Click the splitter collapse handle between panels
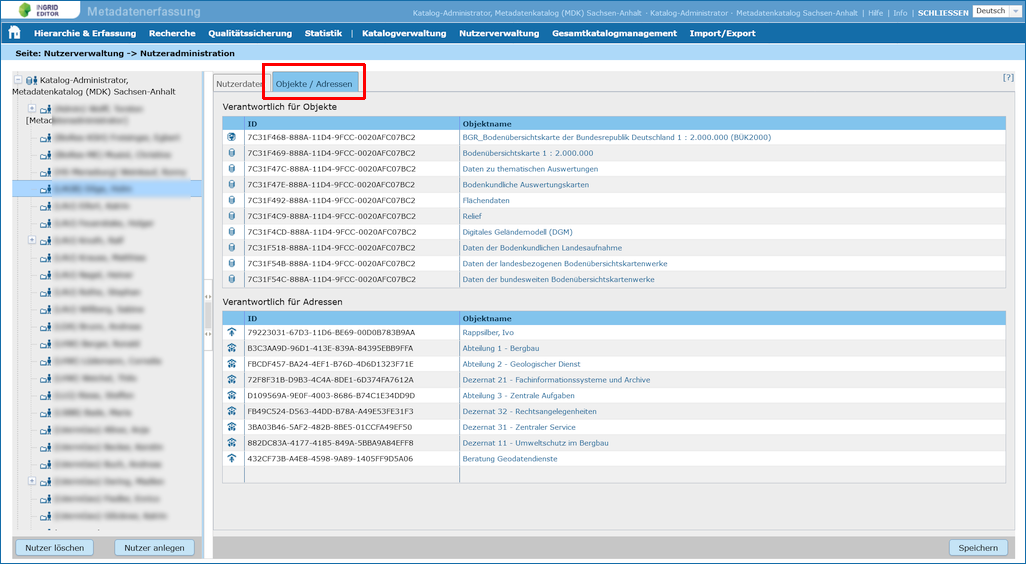Image resolution: width=1026 pixels, height=564 pixels. pyautogui.click(x=208, y=315)
